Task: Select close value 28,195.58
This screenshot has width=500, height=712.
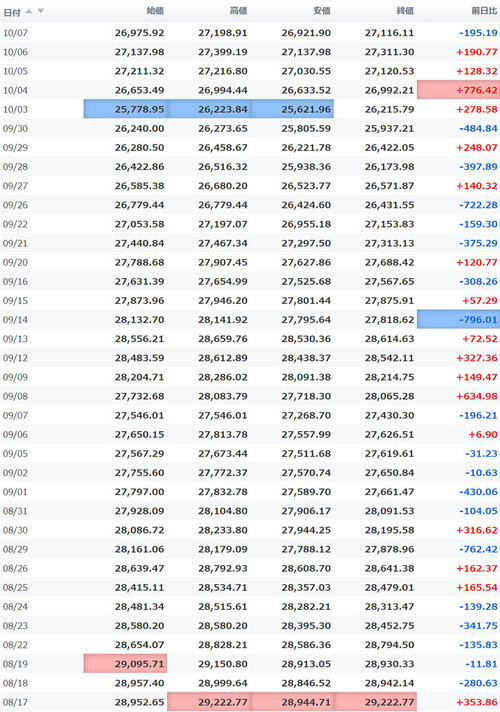Action: (389, 530)
